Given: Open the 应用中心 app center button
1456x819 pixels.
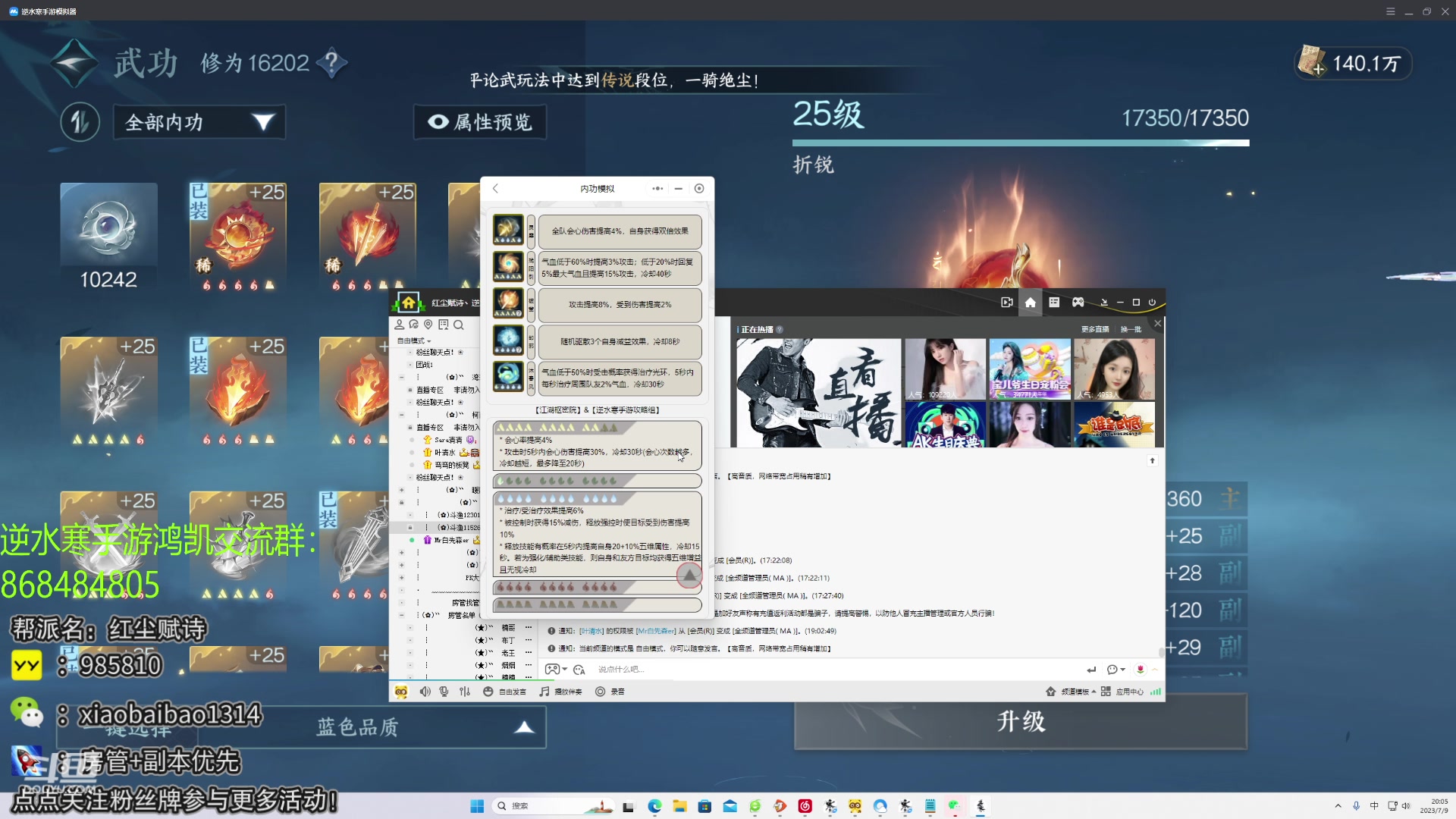Looking at the screenshot, I should [1122, 692].
